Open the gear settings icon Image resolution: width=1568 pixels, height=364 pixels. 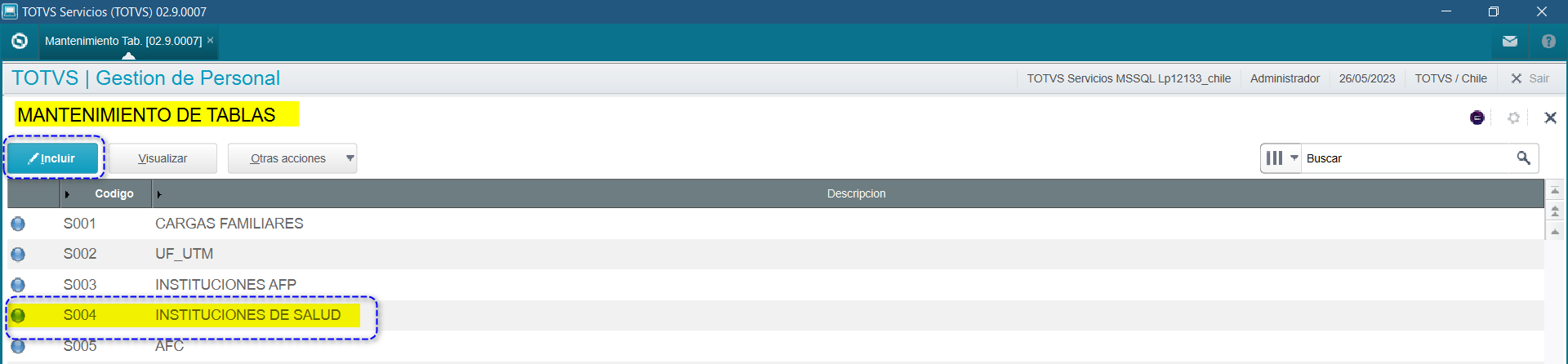click(1513, 118)
